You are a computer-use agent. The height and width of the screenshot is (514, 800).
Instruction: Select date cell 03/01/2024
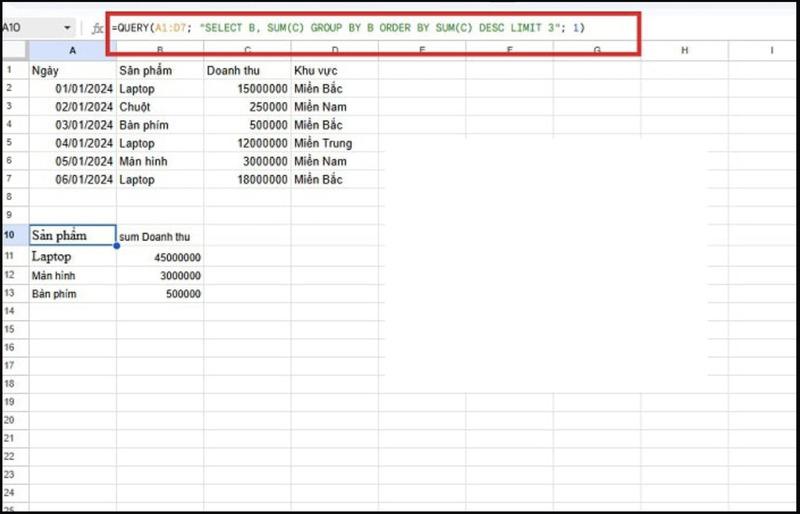point(72,125)
